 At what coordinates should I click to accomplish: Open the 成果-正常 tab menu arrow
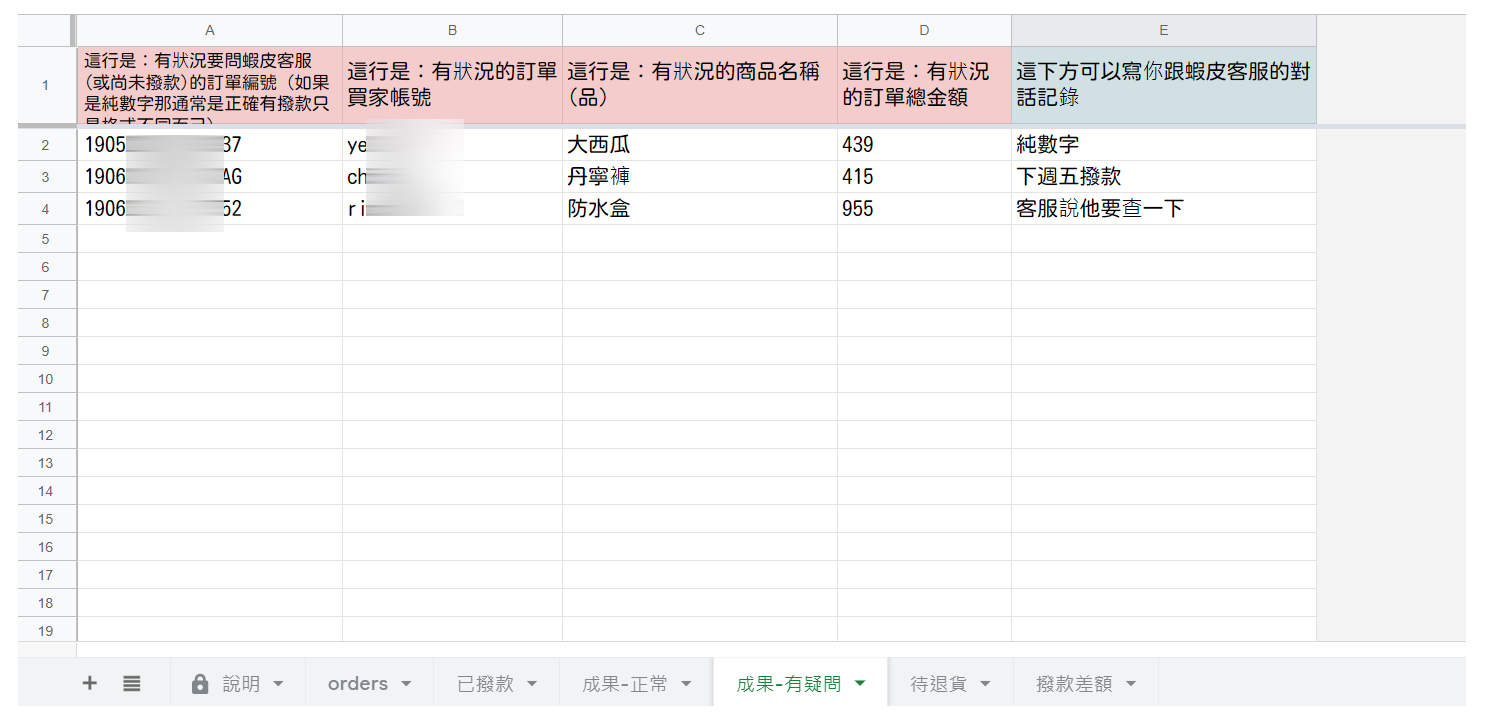(x=686, y=684)
